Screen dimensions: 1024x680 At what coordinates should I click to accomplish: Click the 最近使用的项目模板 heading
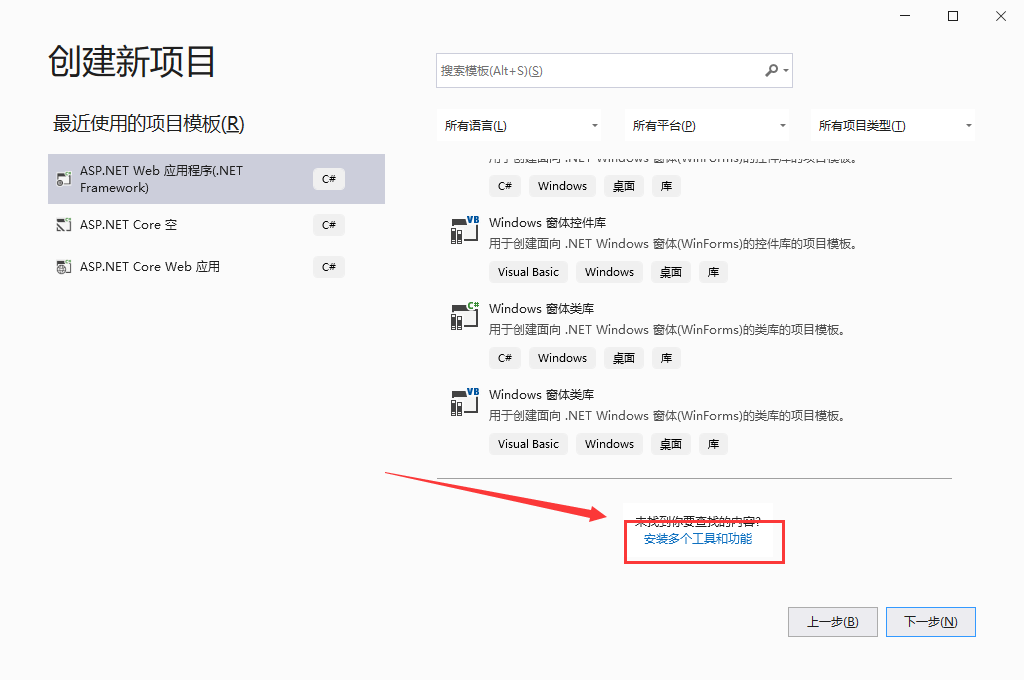pos(148,123)
